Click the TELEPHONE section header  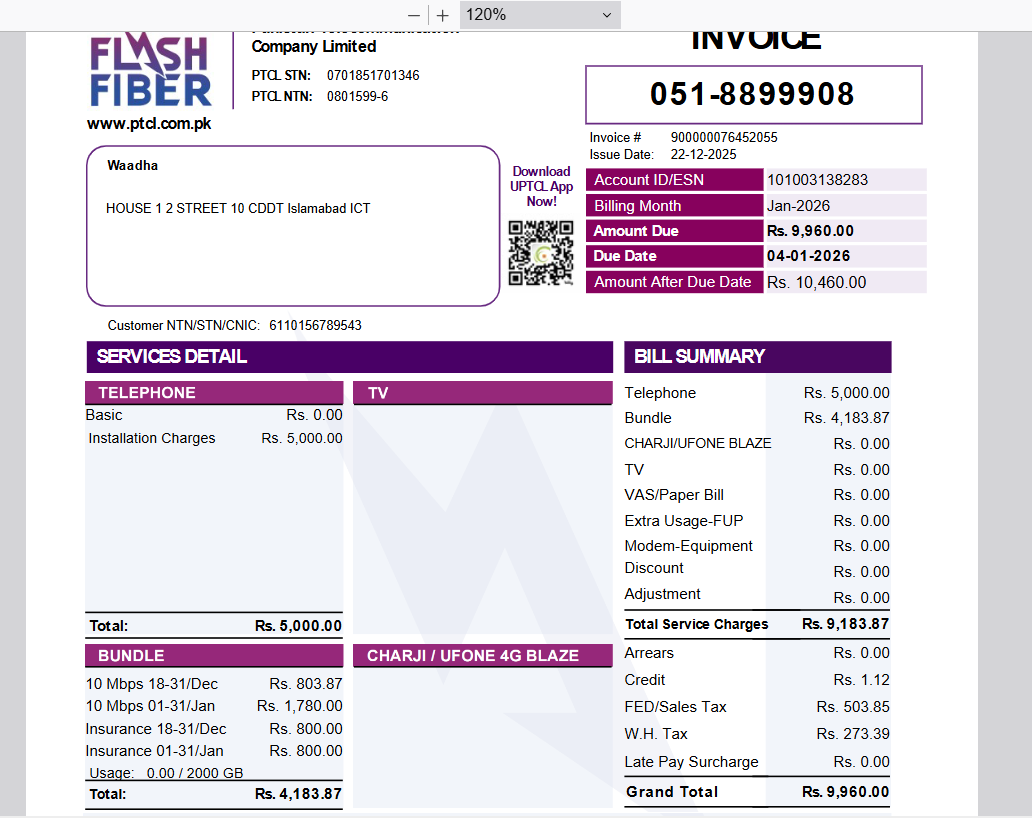pyautogui.click(x=214, y=393)
